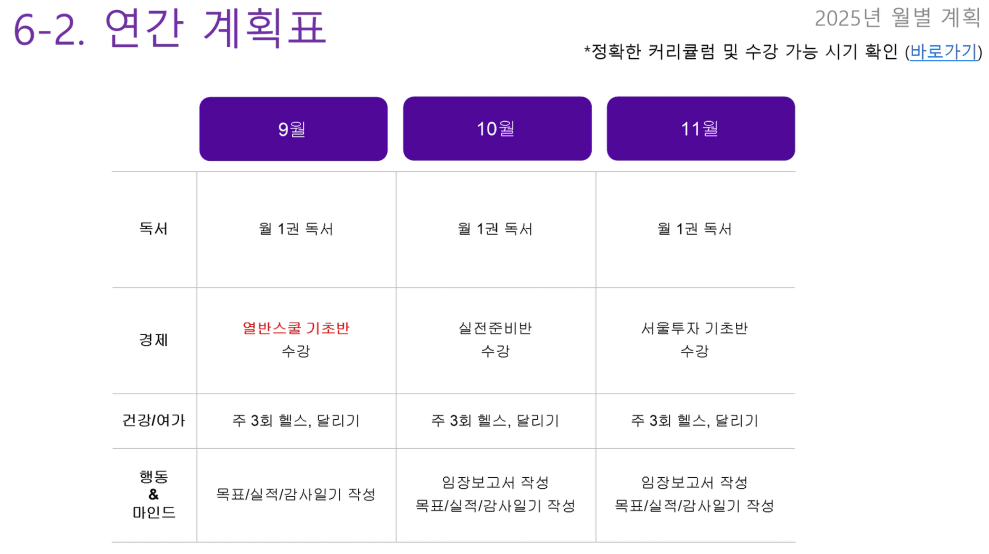This screenshot has width=989, height=554.
Task: Click the 서울투자 기초반 수강 cell
Action: pos(695,340)
